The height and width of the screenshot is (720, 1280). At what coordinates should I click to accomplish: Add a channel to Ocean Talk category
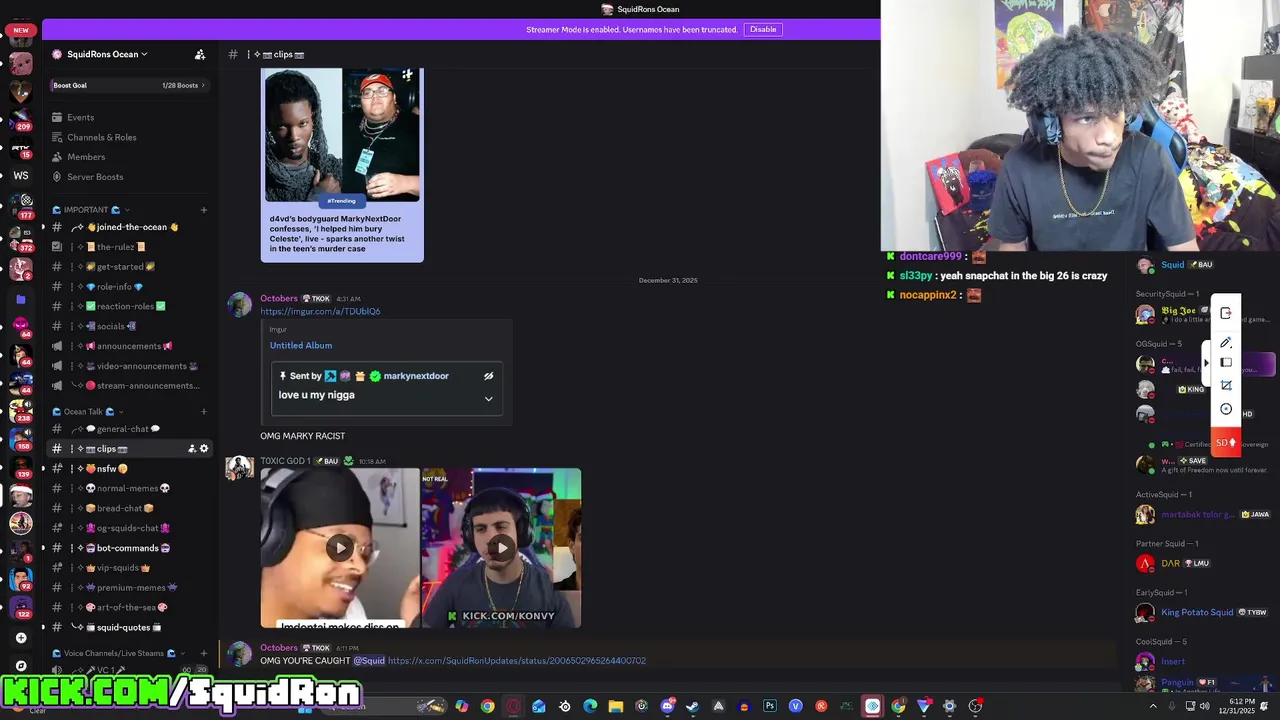point(203,412)
